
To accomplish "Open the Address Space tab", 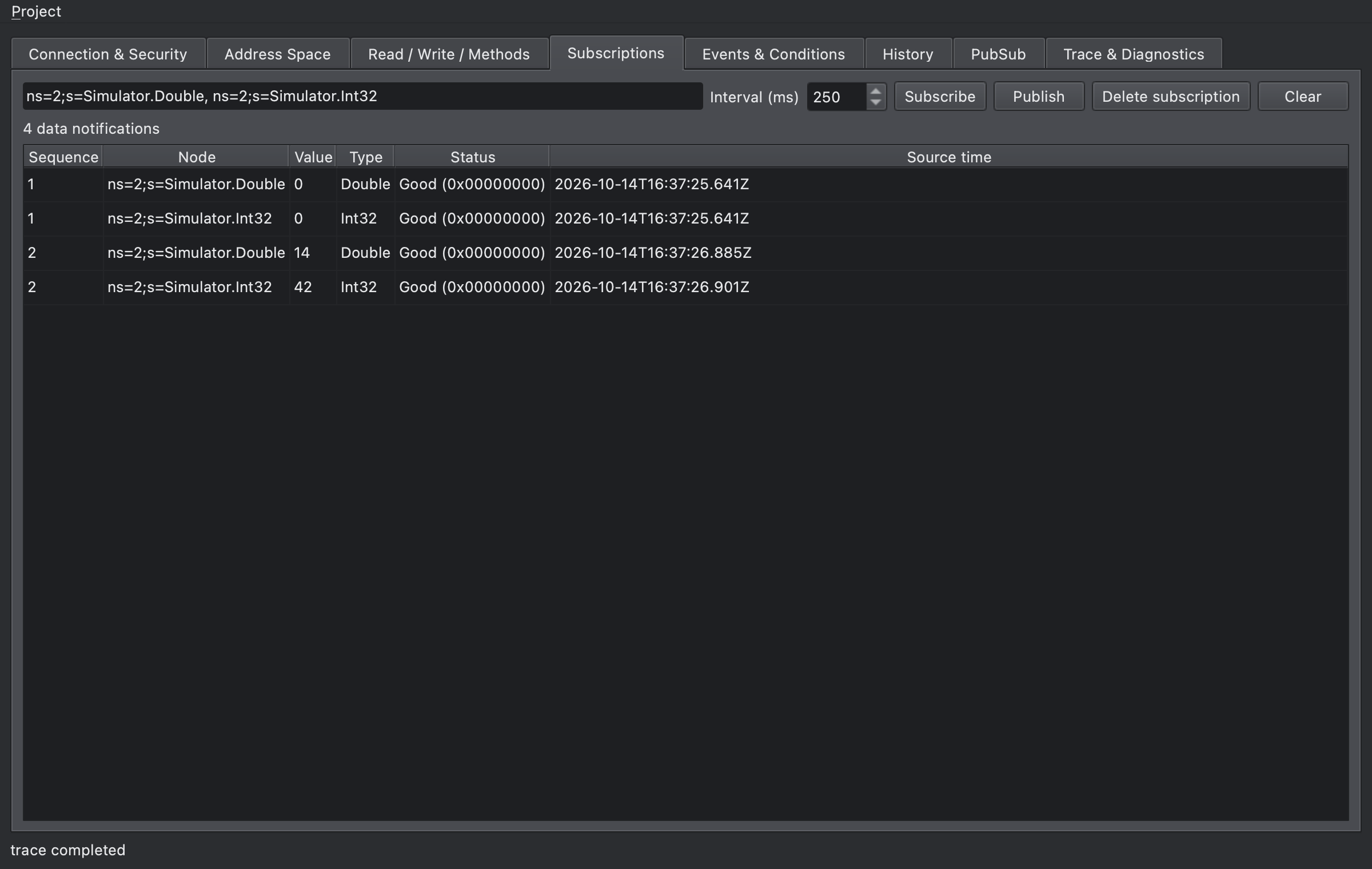I will (x=278, y=54).
